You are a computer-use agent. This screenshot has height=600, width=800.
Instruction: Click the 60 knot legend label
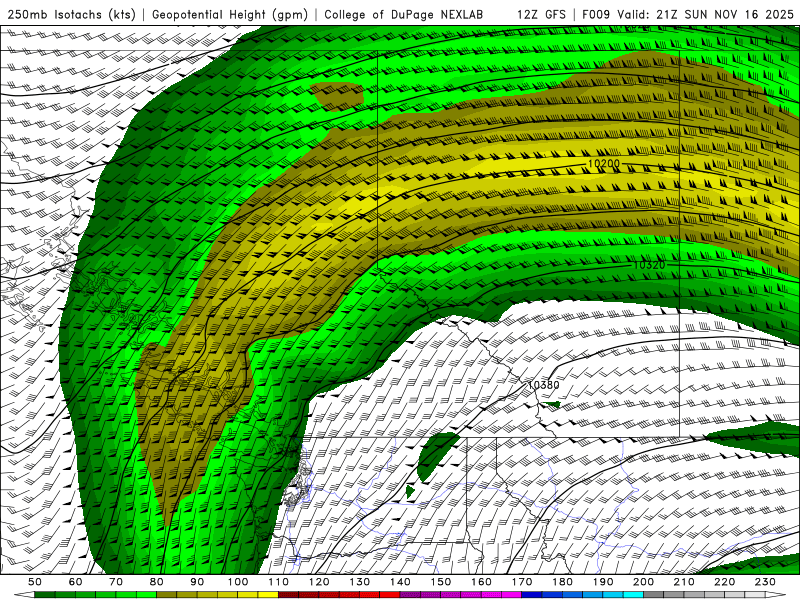tap(76, 582)
